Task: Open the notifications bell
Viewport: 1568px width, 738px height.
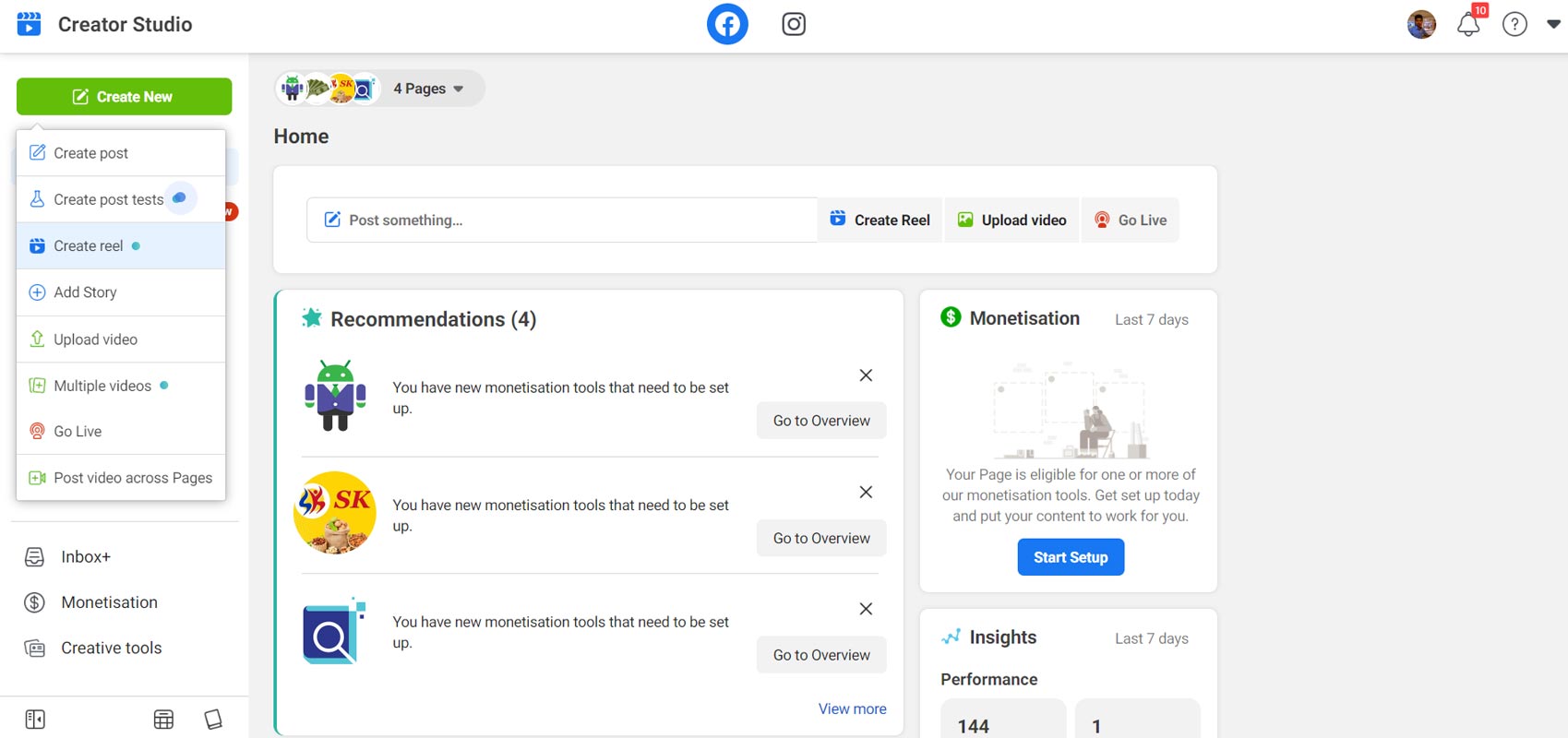Action: point(1468,25)
